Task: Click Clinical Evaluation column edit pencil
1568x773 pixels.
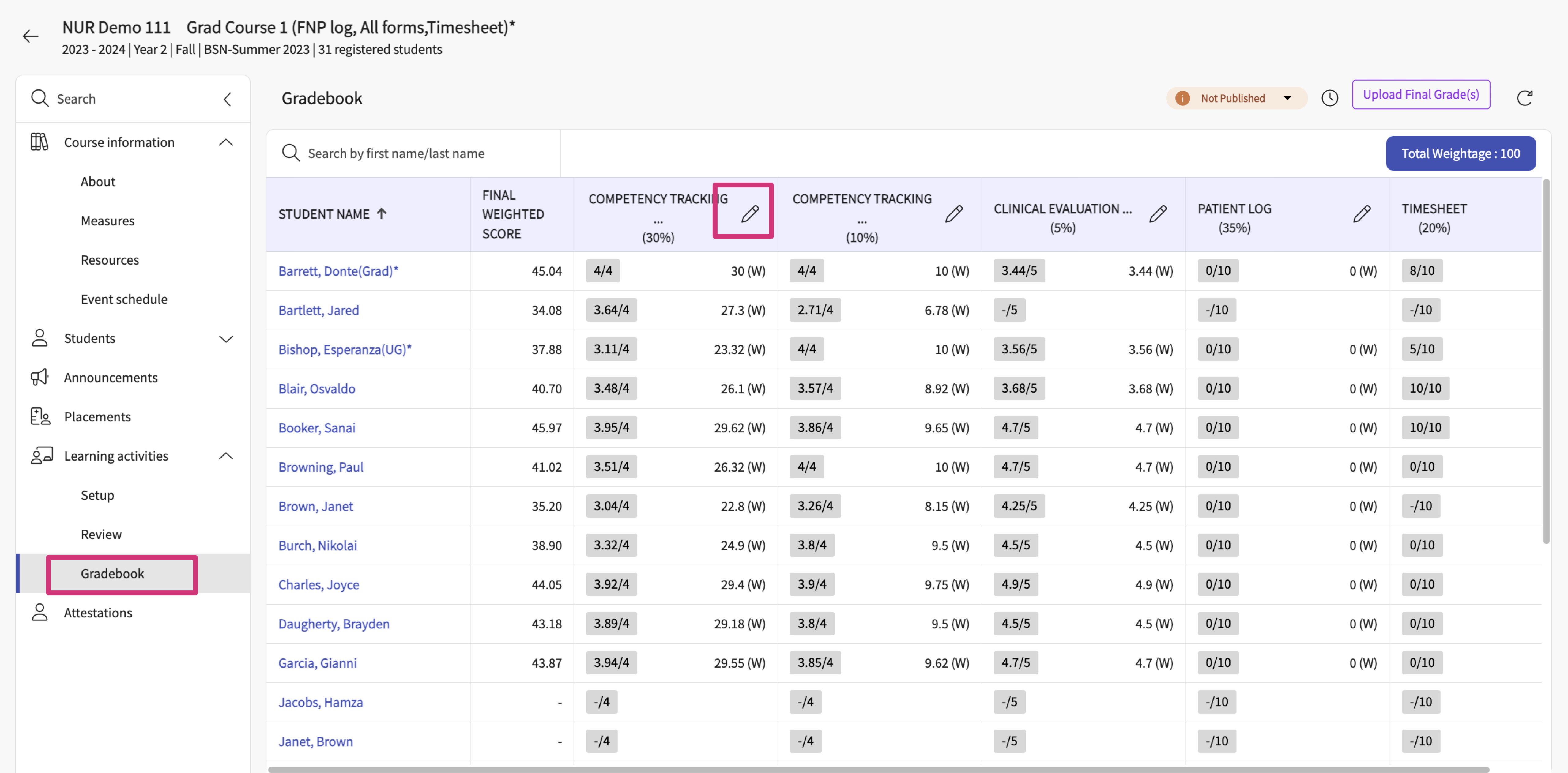Action: pyautogui.click(x=1158, y=214)
